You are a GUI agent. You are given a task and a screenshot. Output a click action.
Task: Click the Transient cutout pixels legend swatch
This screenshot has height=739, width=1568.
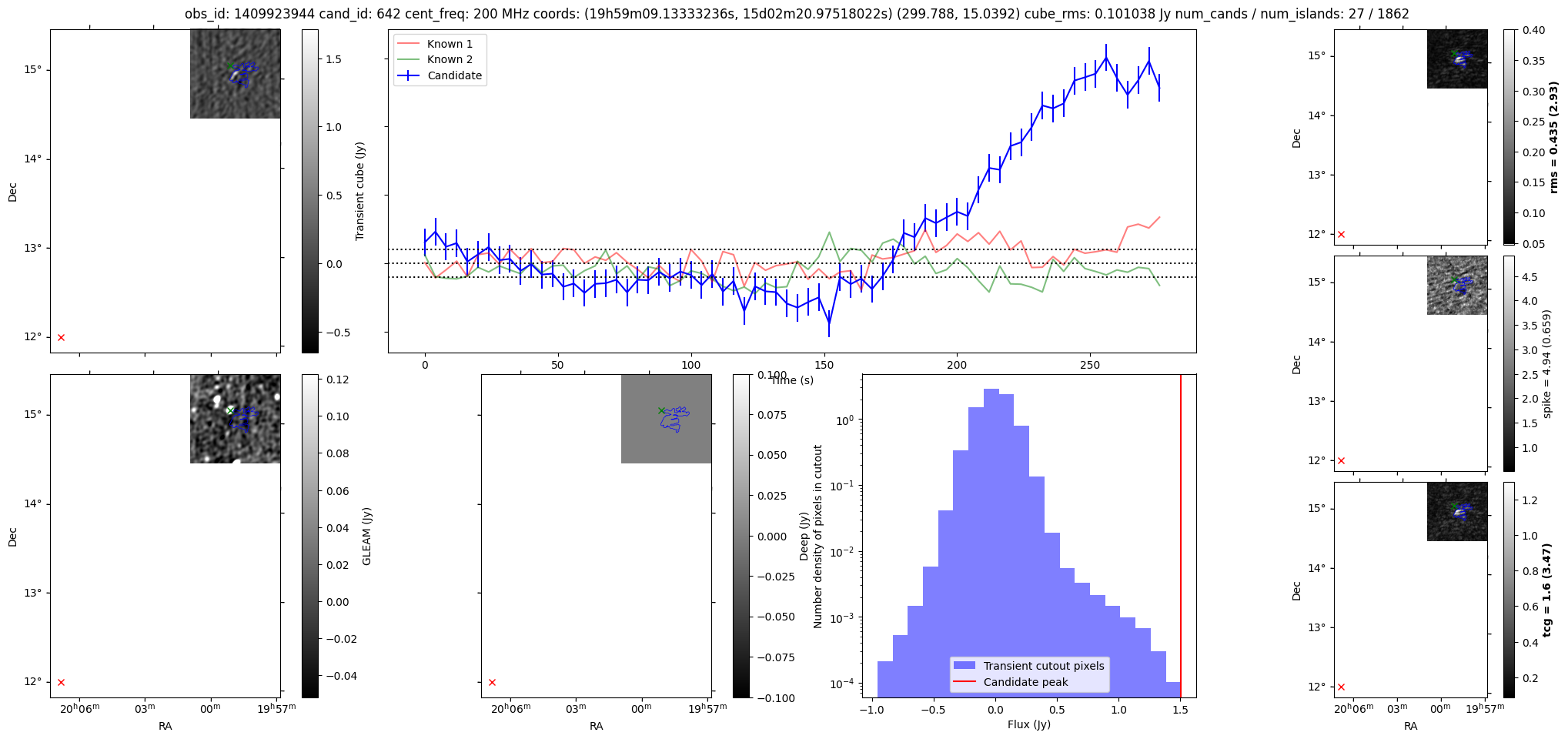(x=964, y=666)
